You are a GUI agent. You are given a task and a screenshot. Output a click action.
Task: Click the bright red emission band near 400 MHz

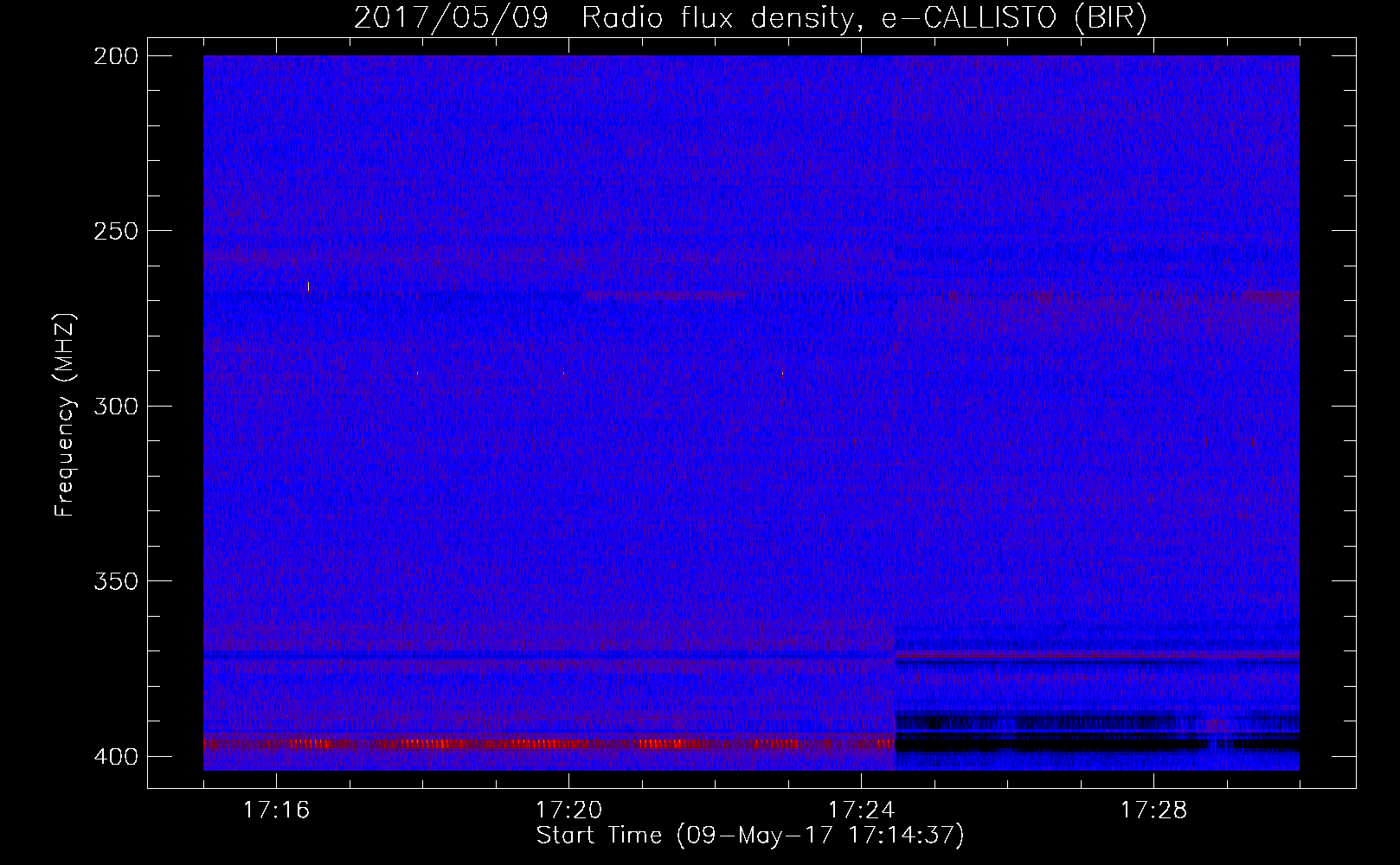point(549,744)
